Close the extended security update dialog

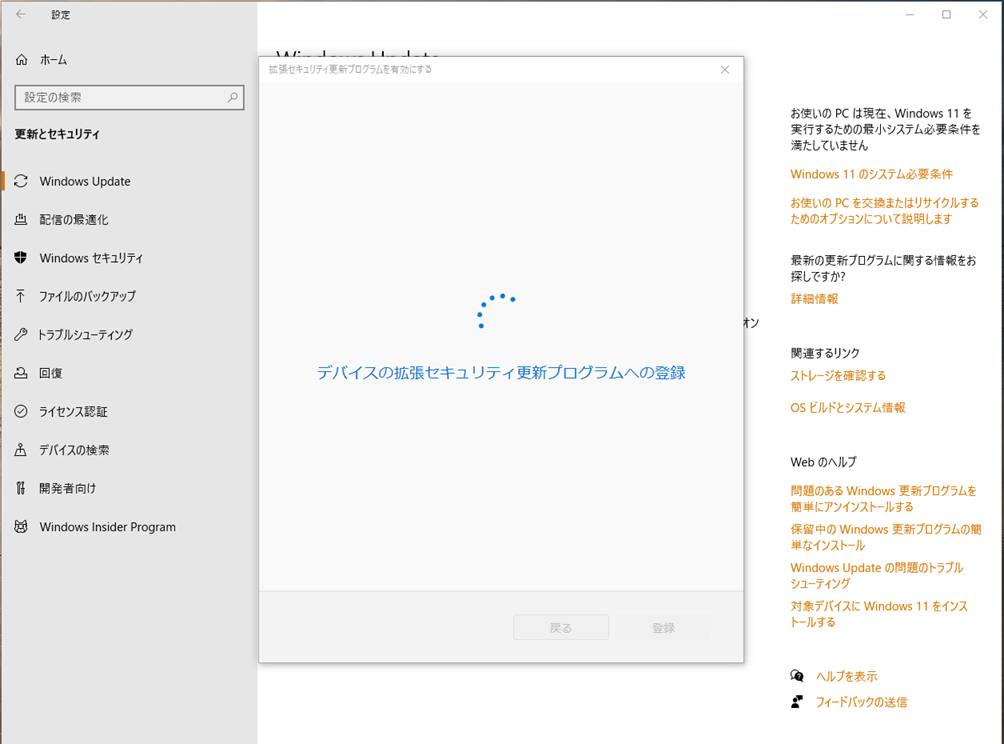coord(725,70)
